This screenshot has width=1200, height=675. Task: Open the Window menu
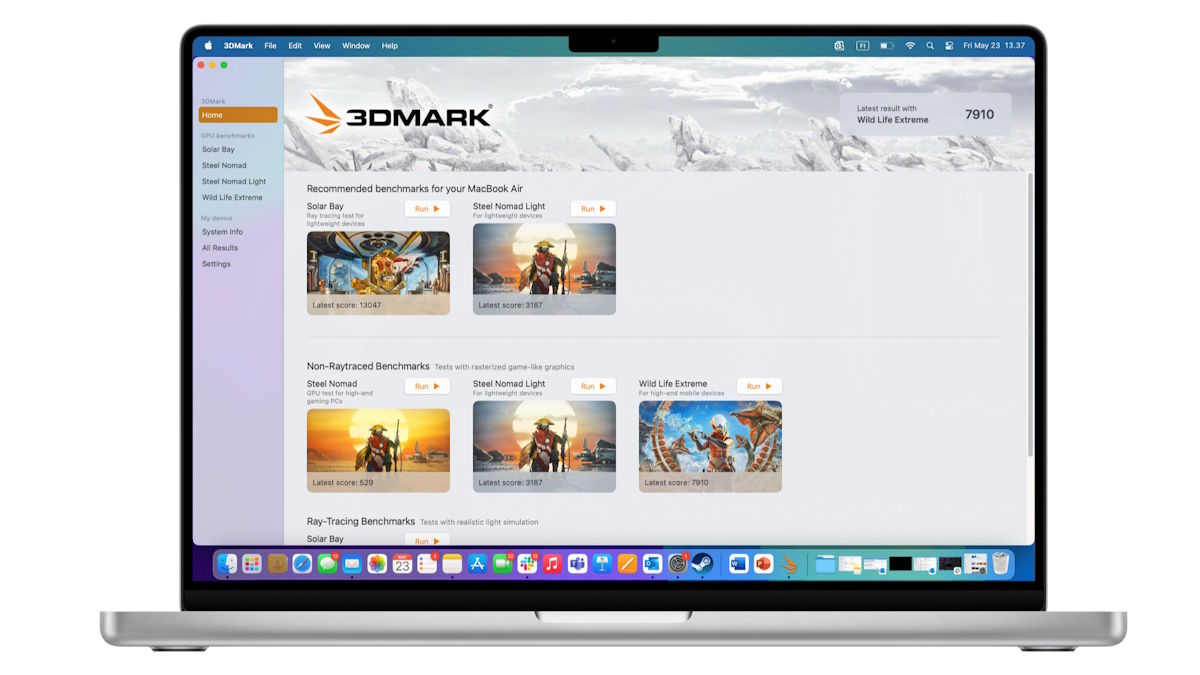pyautogui.click(x=356, y=46)
